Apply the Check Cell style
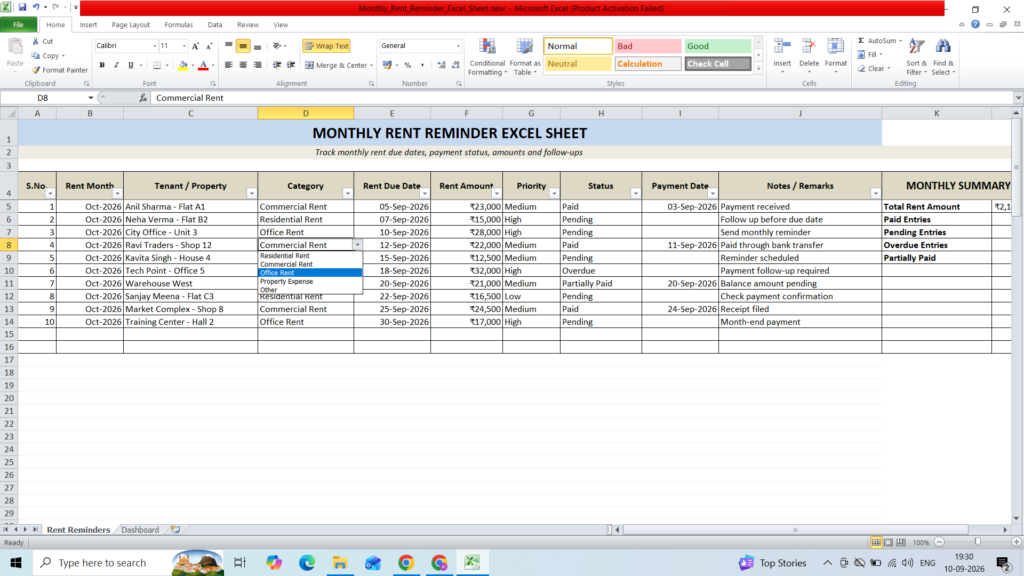Viewport: 1024px width, 576px height. [x=718, y=64]
